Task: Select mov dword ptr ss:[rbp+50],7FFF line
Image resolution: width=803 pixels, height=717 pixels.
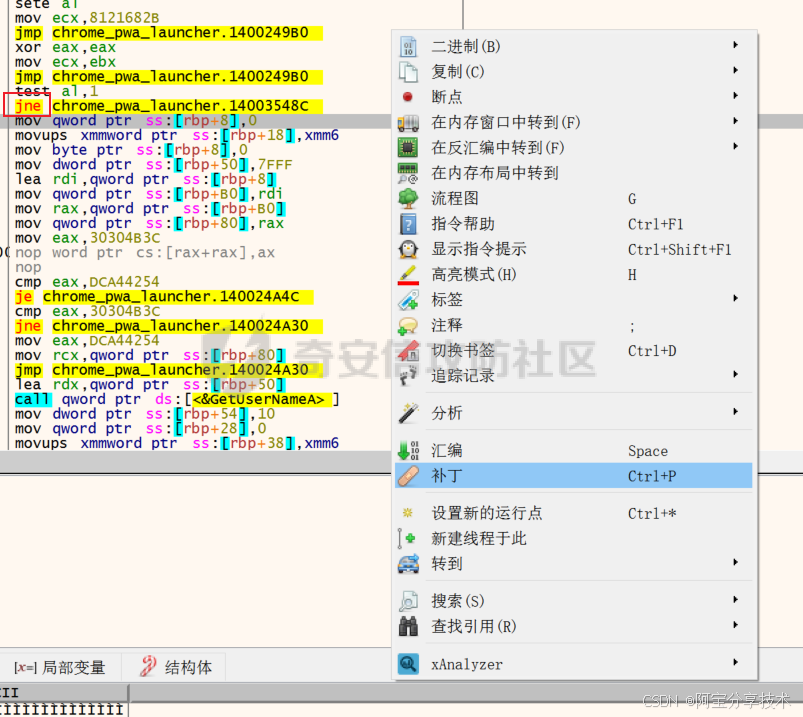Action: 153,165
